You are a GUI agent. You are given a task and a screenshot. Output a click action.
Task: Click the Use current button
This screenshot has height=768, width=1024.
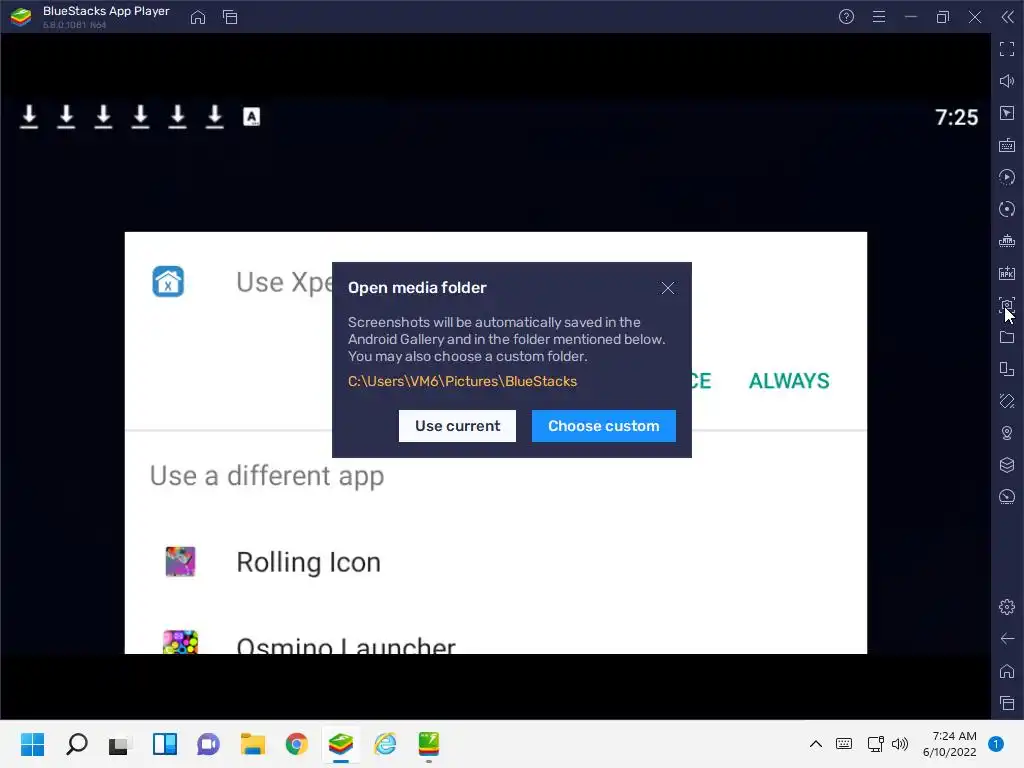coord(457,426)
